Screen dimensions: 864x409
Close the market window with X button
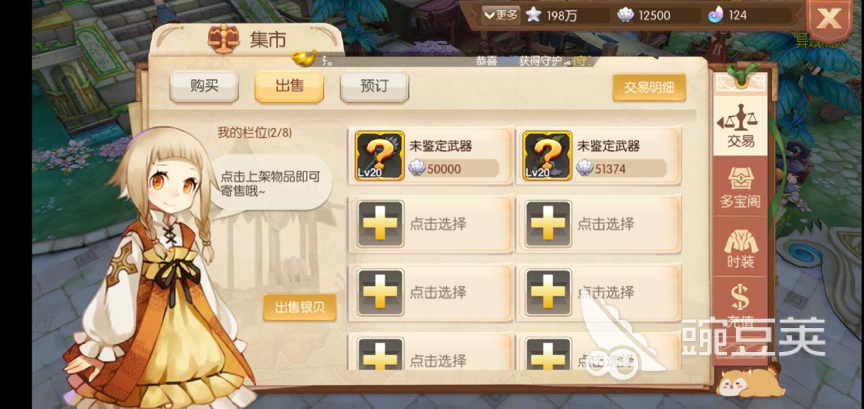829,19
